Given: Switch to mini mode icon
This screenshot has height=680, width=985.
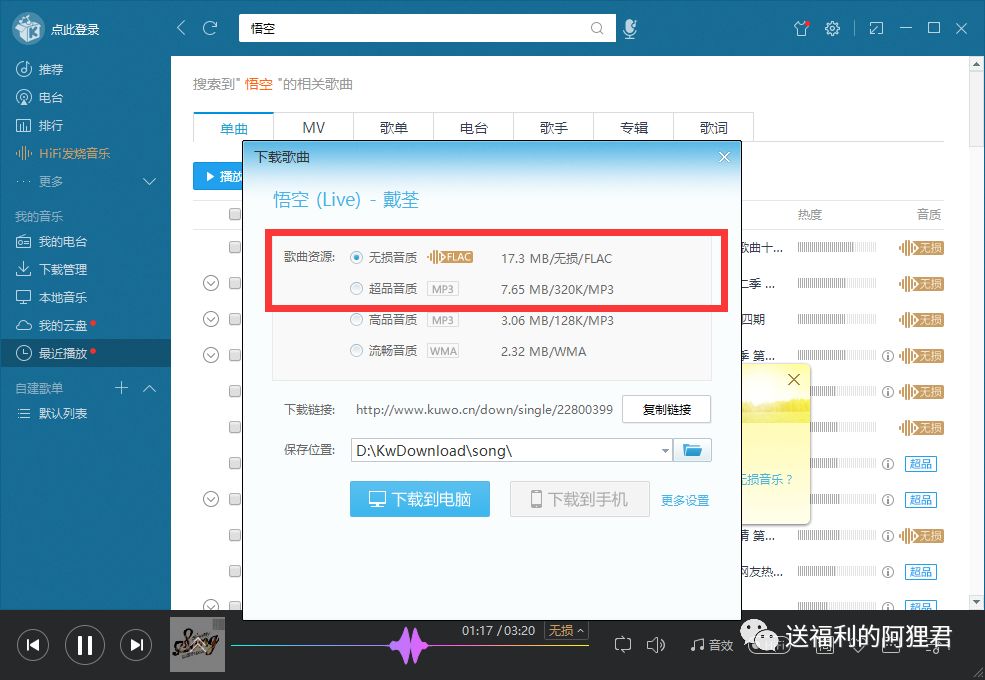Looking at the screenshot, I should point(876,28).
